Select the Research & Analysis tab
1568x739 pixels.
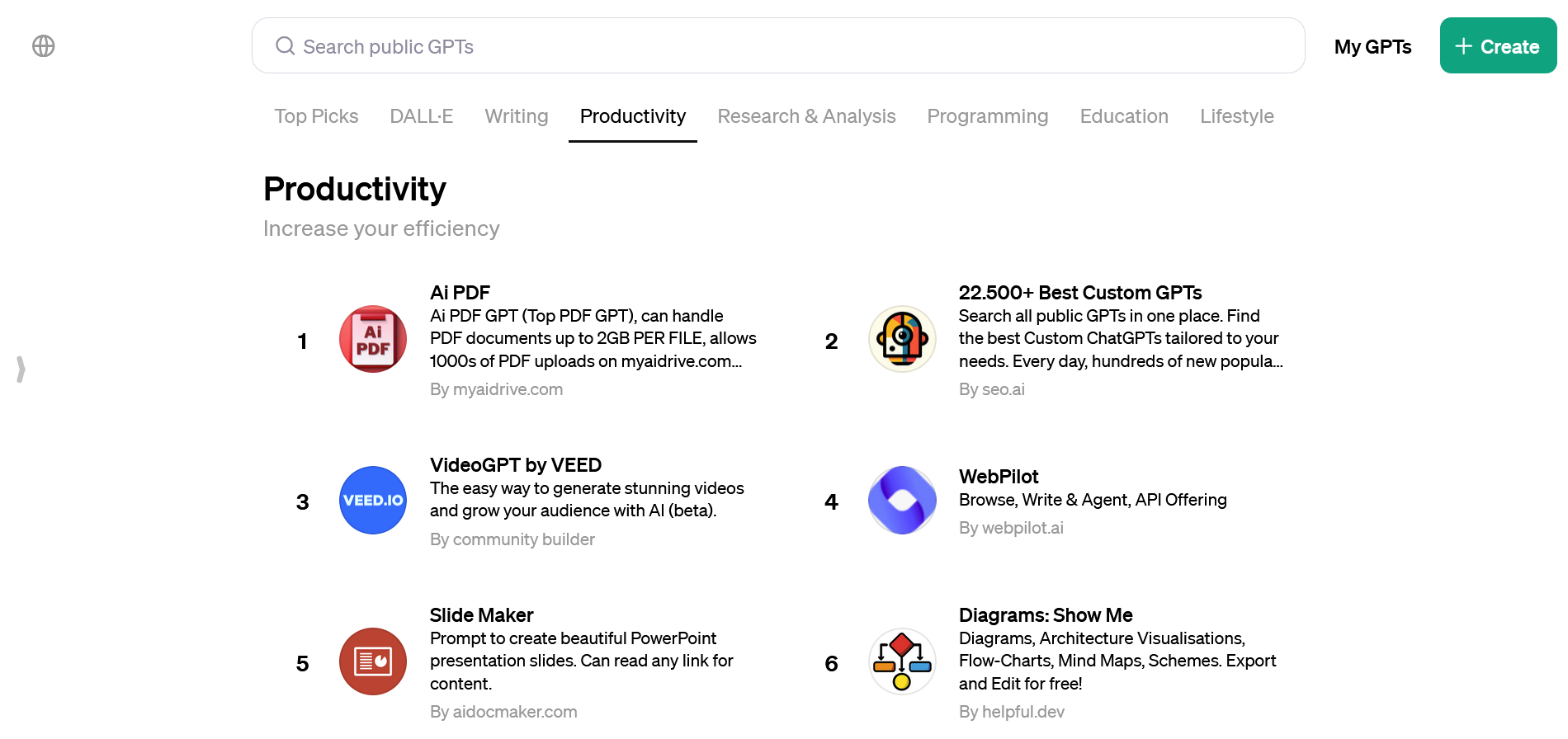click(x=806, y=116)
